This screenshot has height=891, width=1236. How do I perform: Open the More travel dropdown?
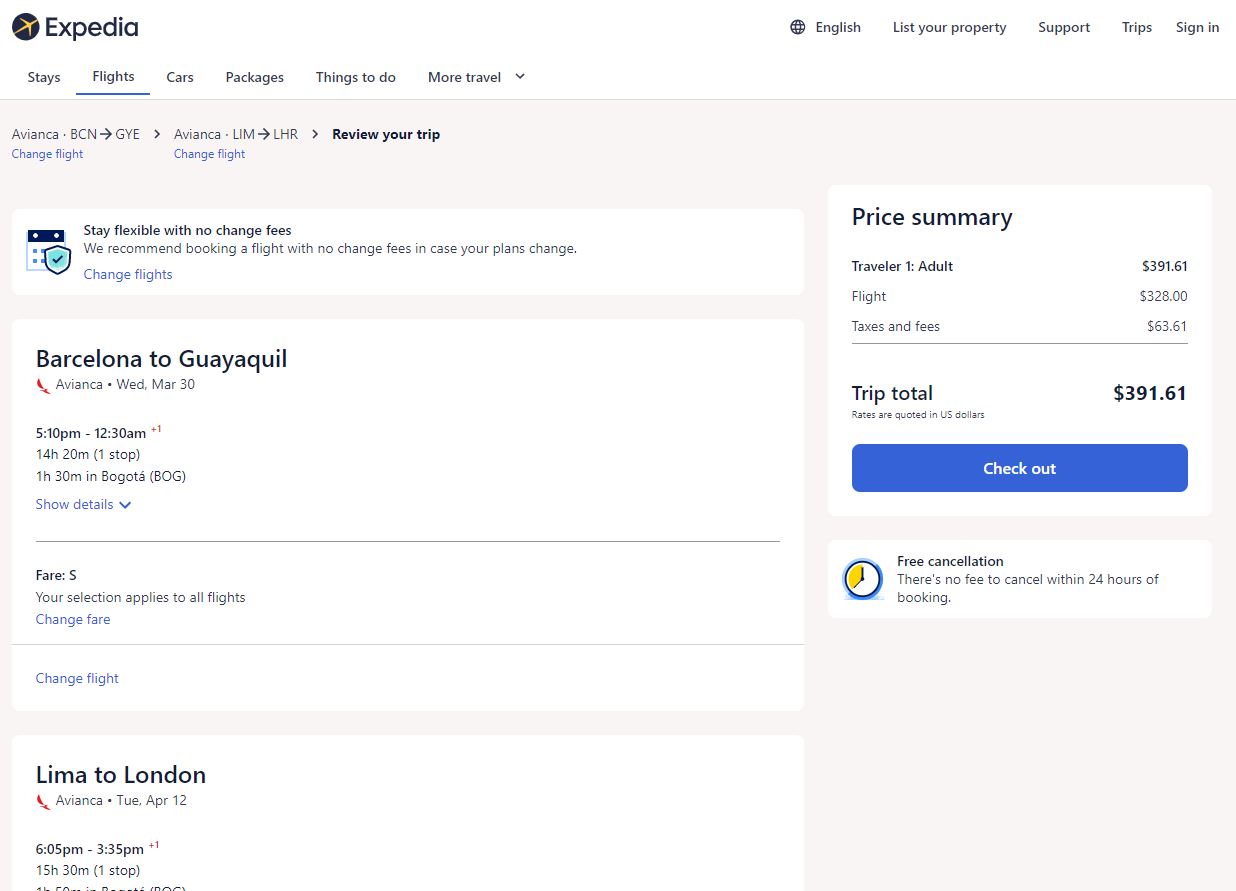click(476, 77)
